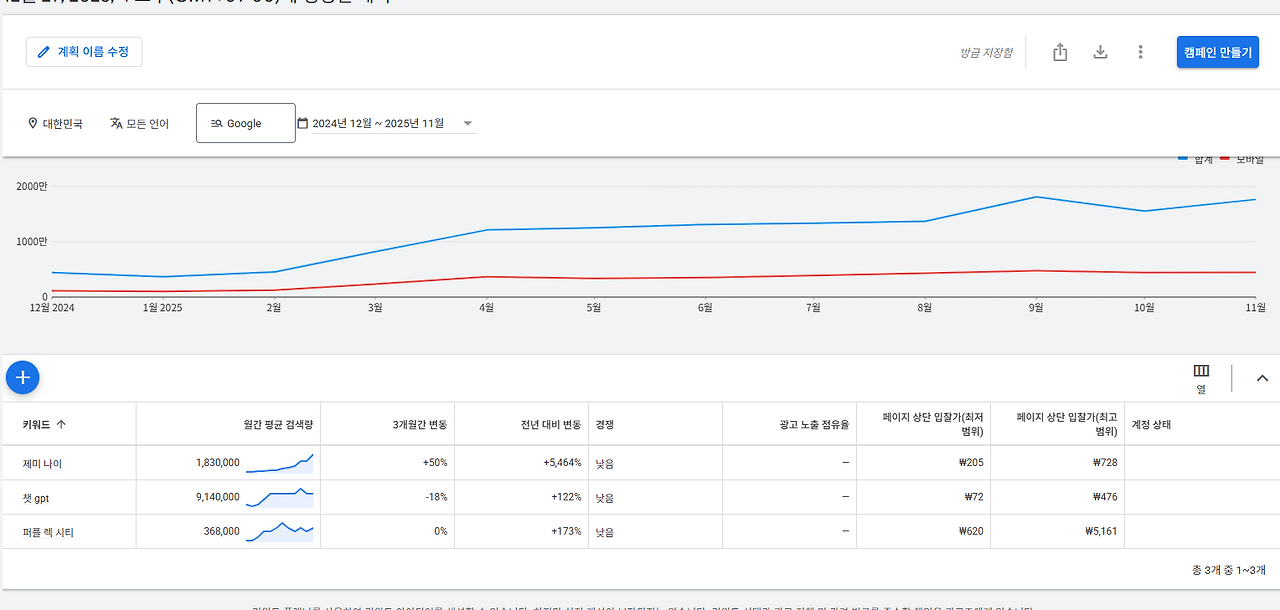Click the blue 합계 legend swatch
This screenshot has height=610, width=1280.
1184,159
